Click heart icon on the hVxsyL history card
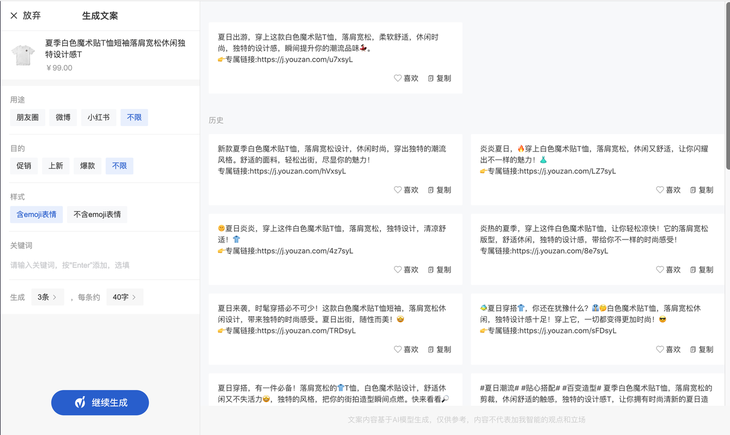The image size is (730, 435). coord(398,189)
